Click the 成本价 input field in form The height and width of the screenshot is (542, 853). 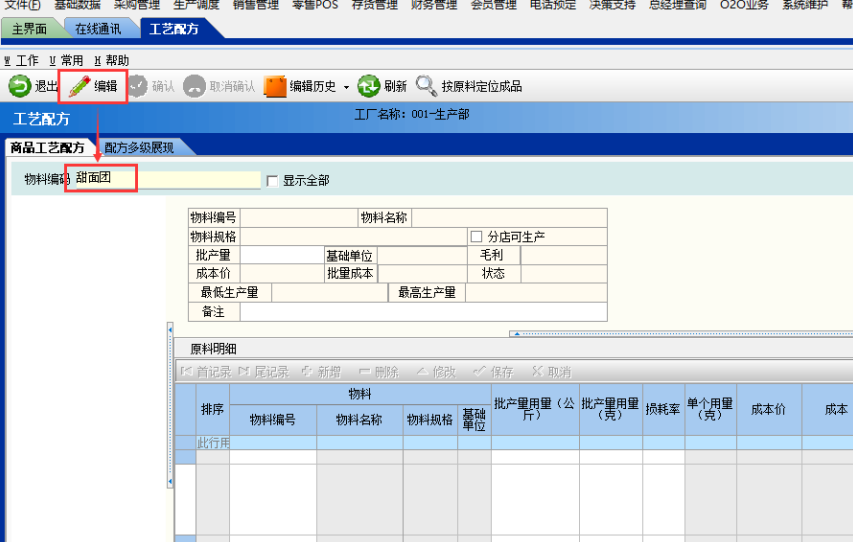point(282,274)
